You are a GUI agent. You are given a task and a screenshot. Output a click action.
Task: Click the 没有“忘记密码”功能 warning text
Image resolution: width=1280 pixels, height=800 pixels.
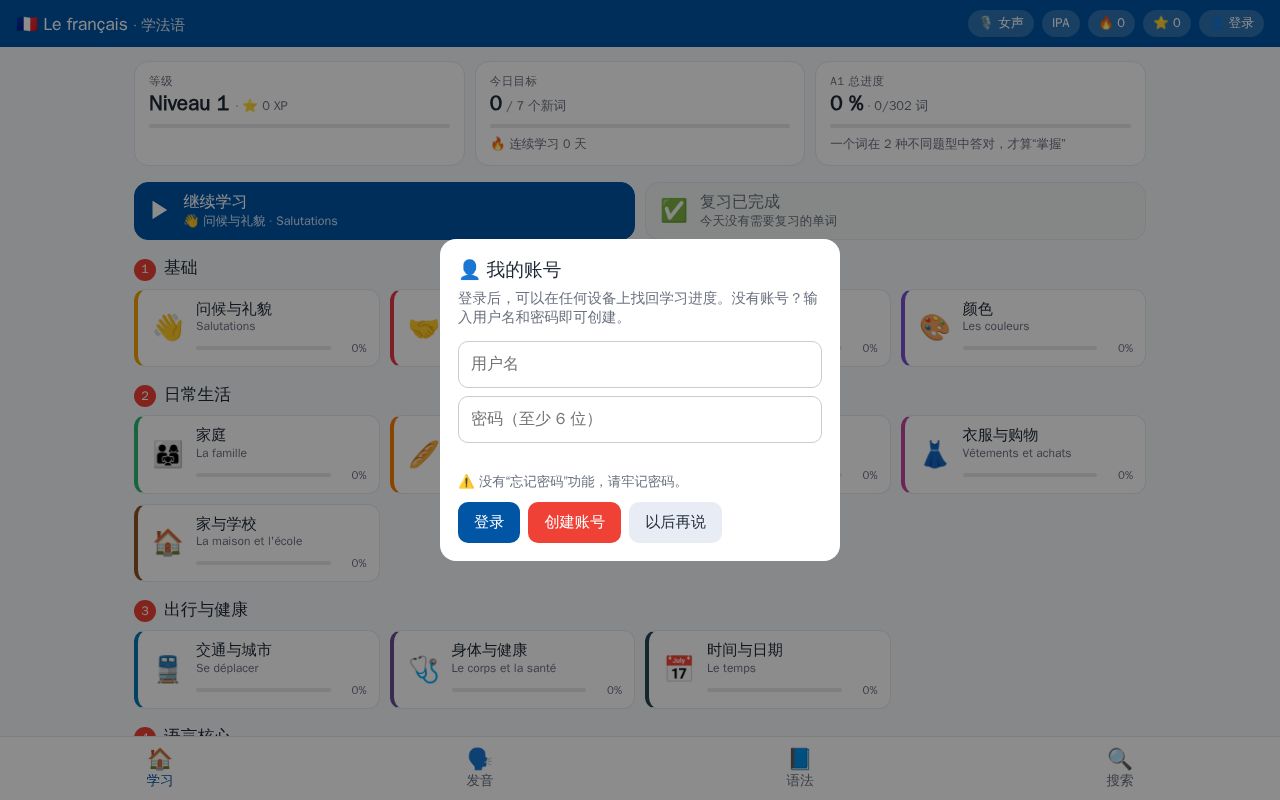pyautogui.click(x=573, y=481)
